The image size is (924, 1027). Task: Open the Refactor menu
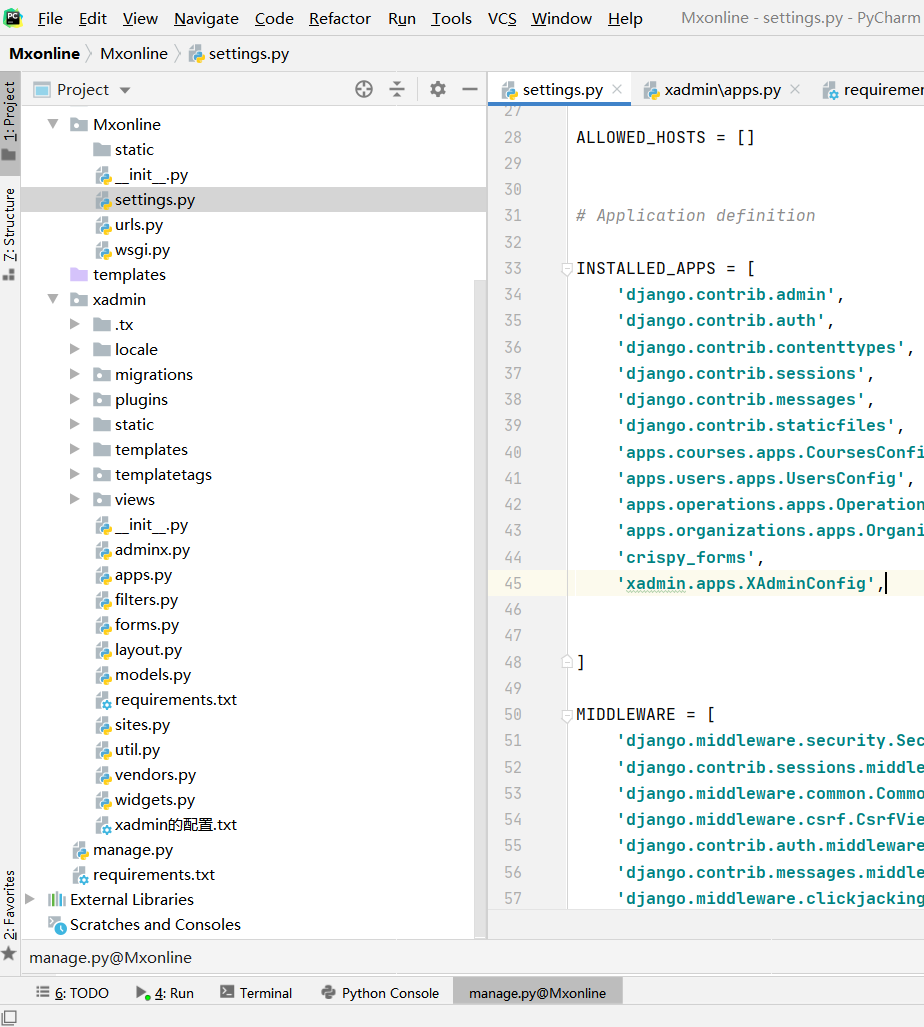coord(340,18)
